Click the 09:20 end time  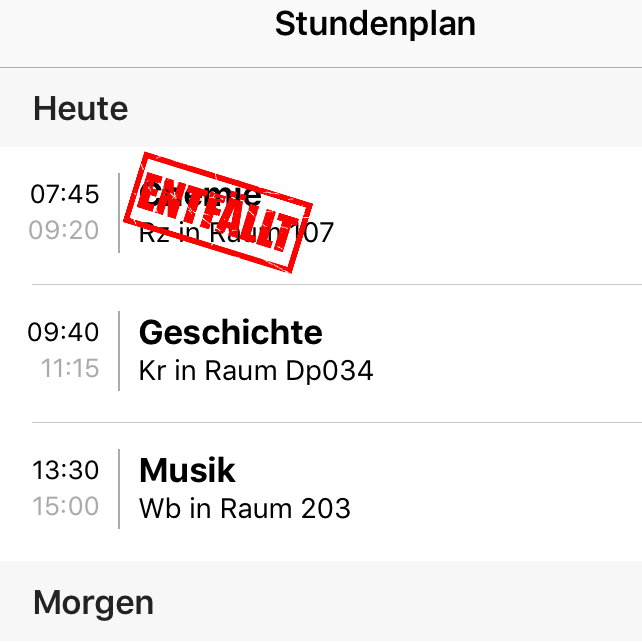pyautogui.click(x=65, y=231)
